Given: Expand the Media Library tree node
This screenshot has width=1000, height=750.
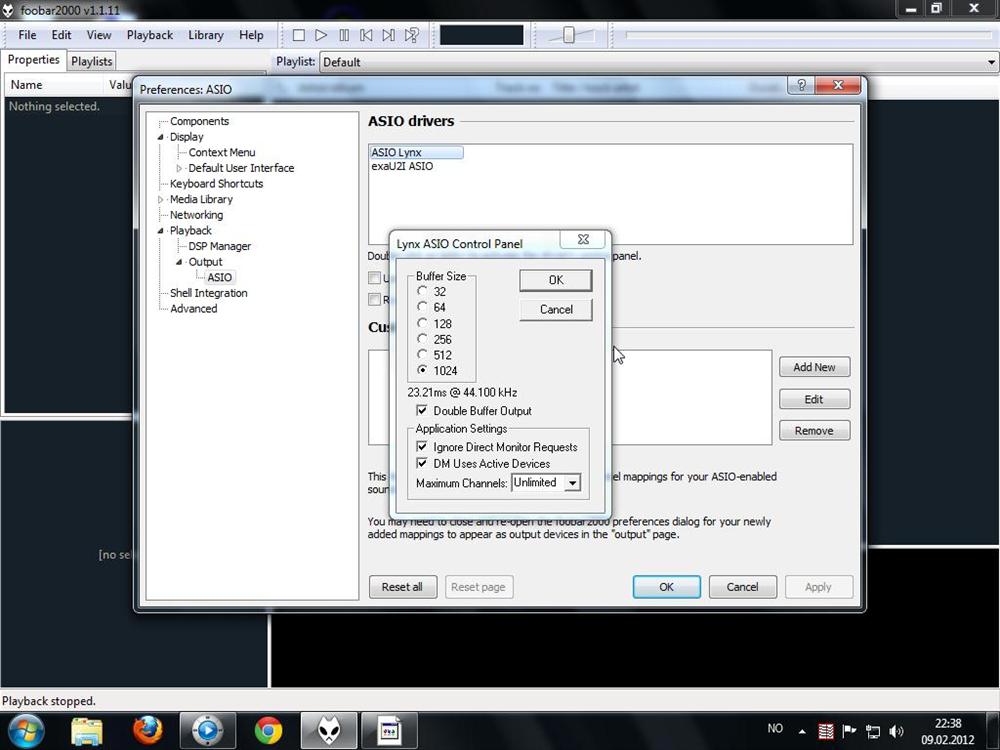Looking at the screenshot, I should (160, 200).
